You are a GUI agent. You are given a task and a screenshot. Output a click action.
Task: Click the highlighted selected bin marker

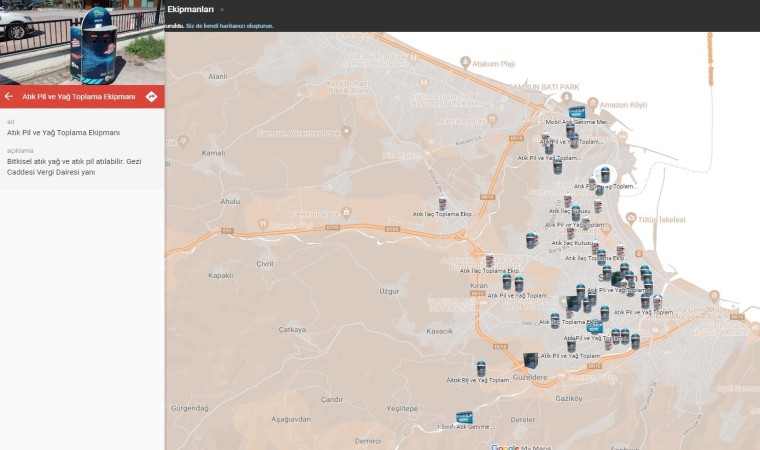click(x=604, y=175)
